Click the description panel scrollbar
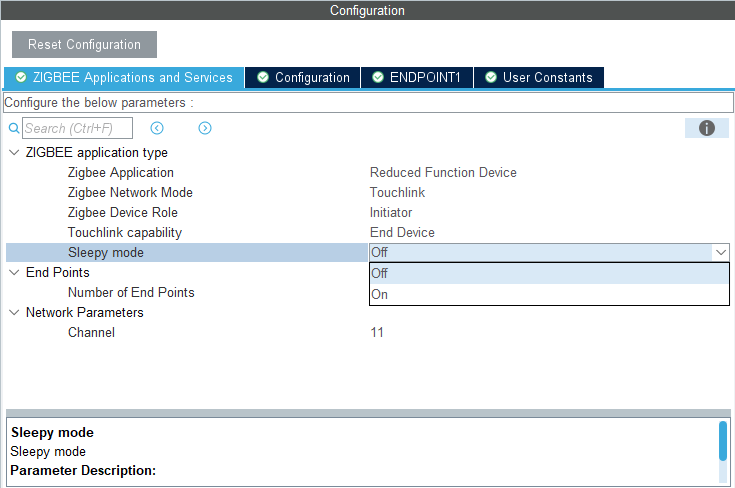 pyautogui.click(x=723, y=440)
